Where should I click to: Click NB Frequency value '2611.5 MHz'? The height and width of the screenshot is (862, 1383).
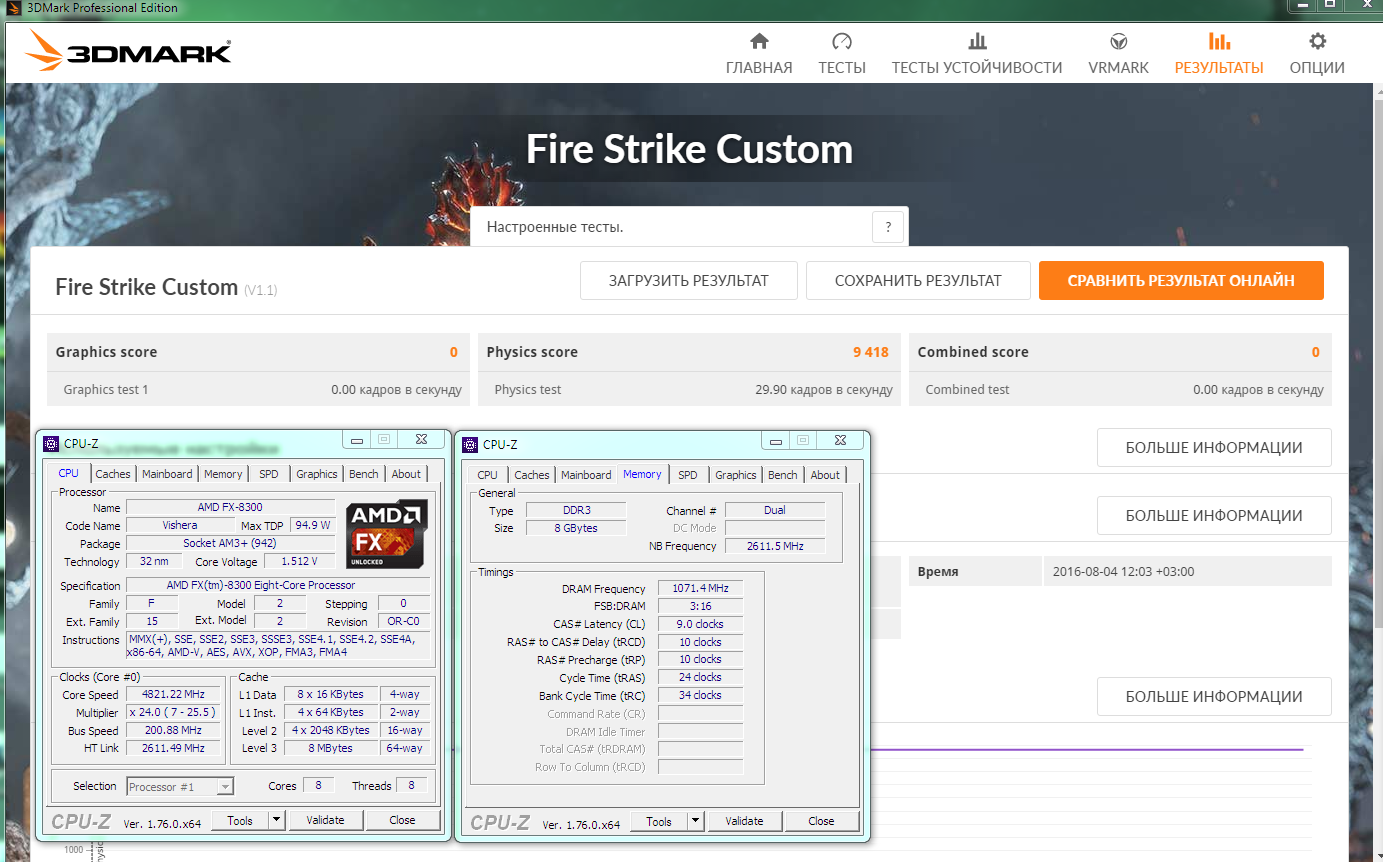(775, 546)
